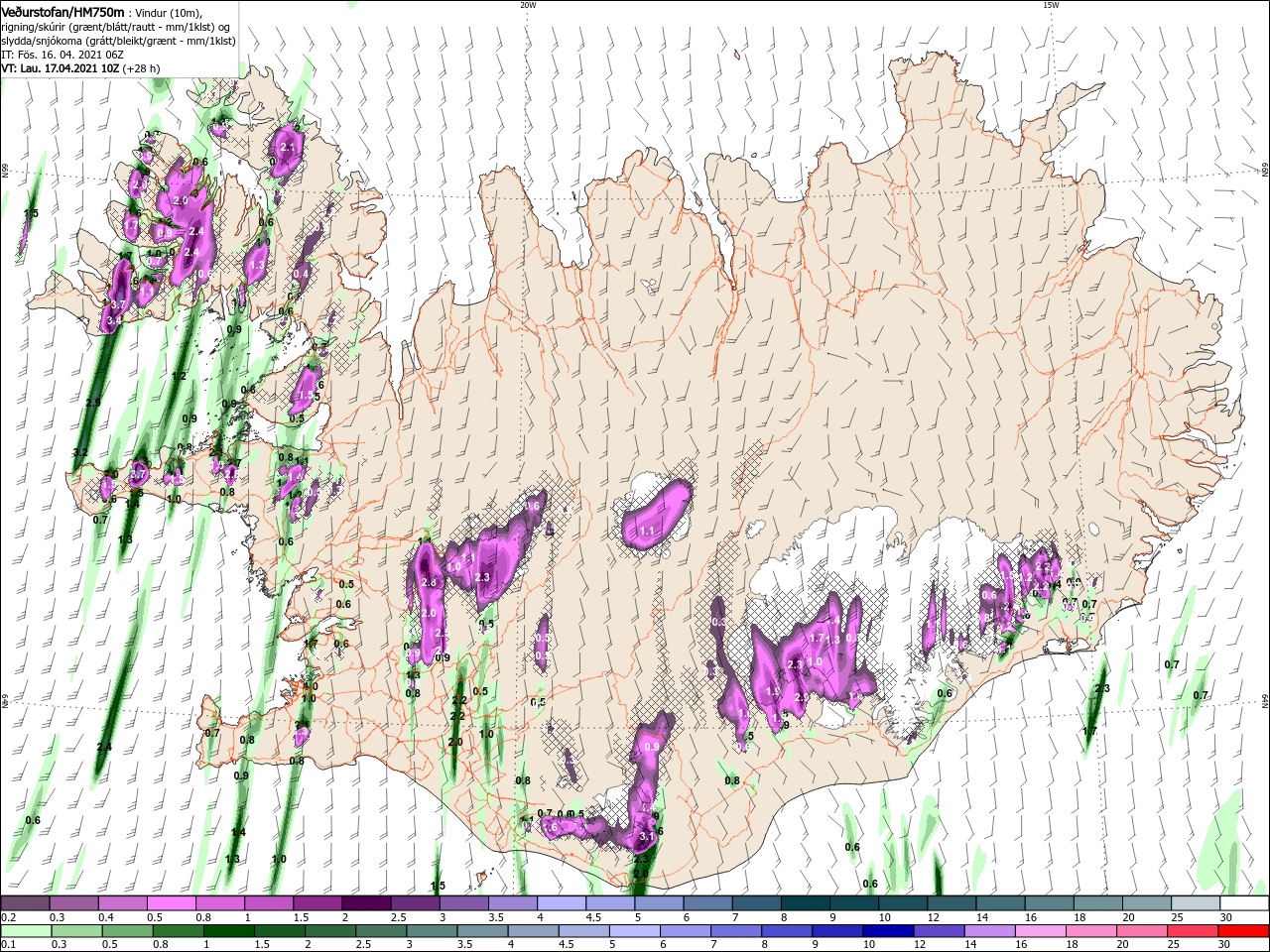Click the slate blue 6 snow legend swatch

[706, 903]
